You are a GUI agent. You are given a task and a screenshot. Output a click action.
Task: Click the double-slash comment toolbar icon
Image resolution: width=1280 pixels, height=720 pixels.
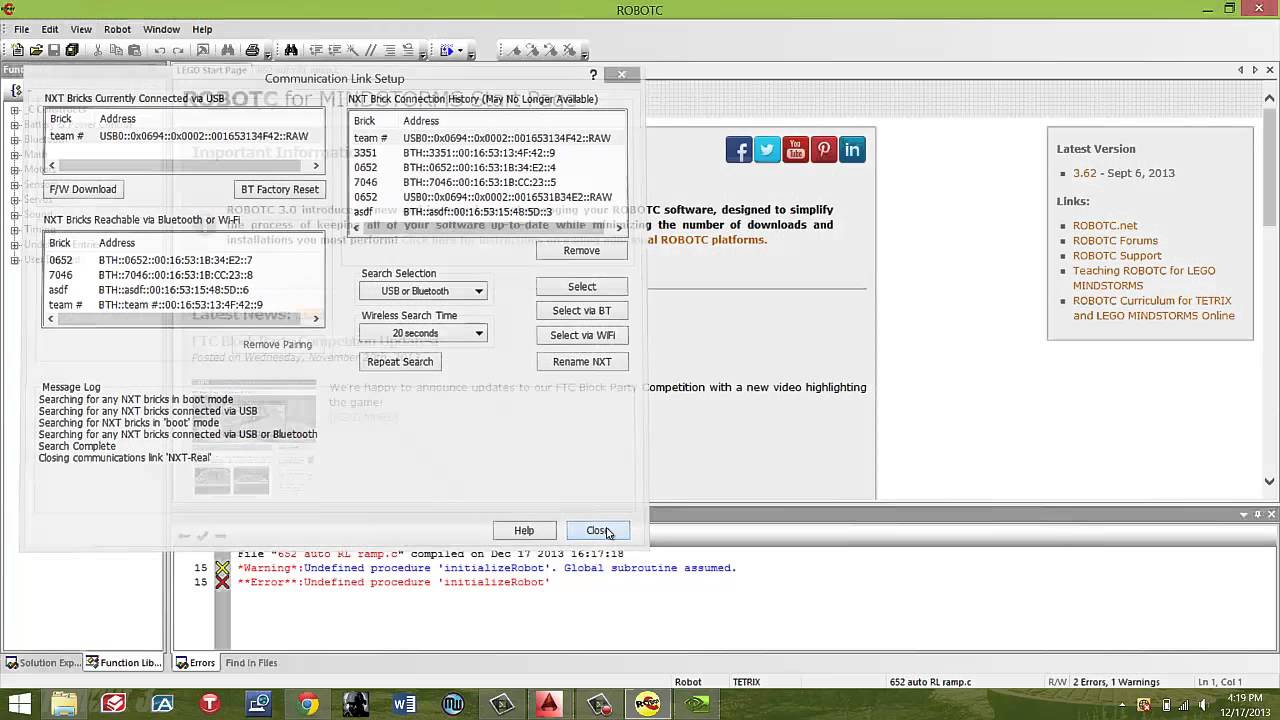tap(371, 50)
